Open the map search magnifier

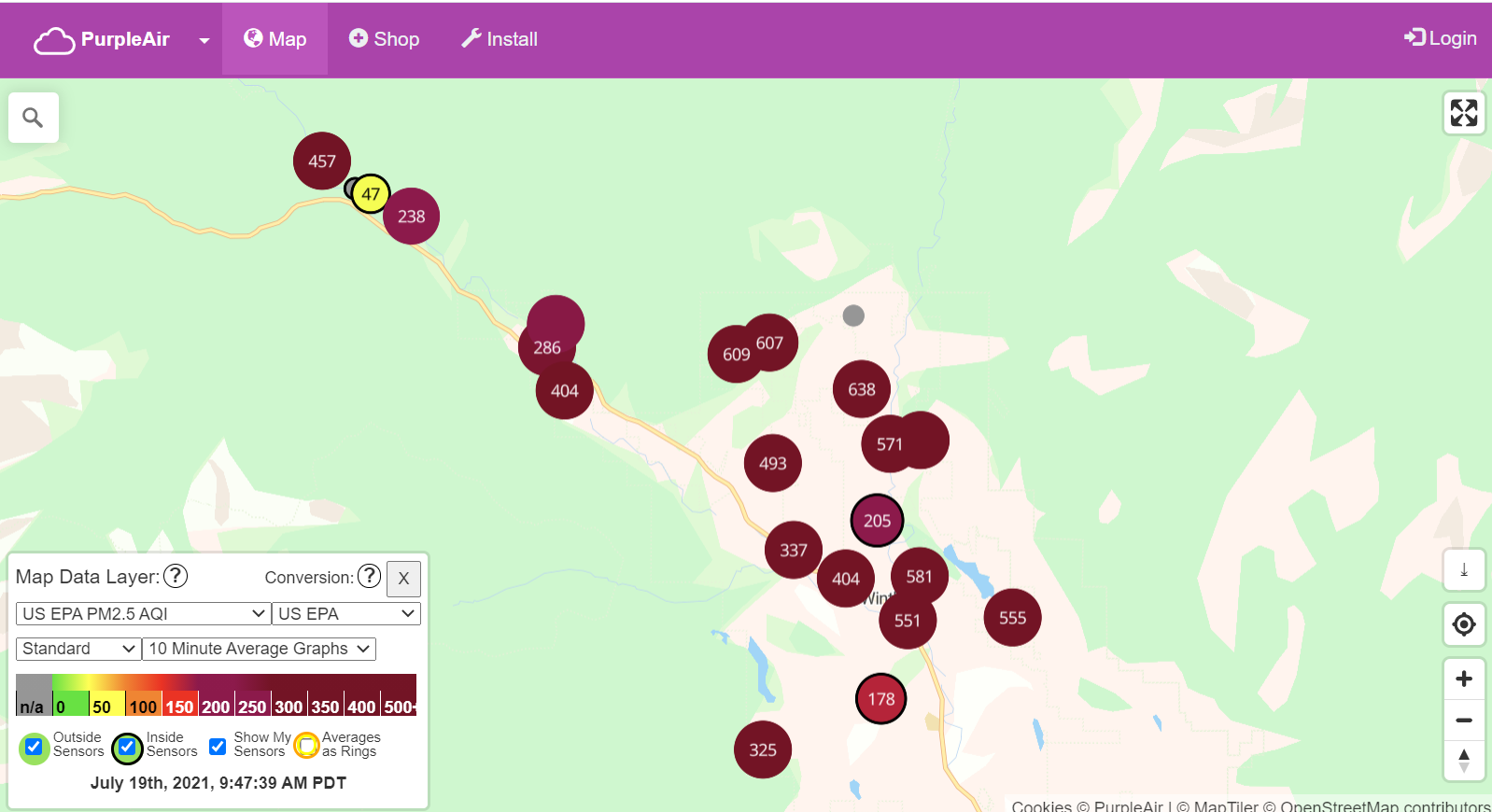pyautogui.click(x=33, y=118)
